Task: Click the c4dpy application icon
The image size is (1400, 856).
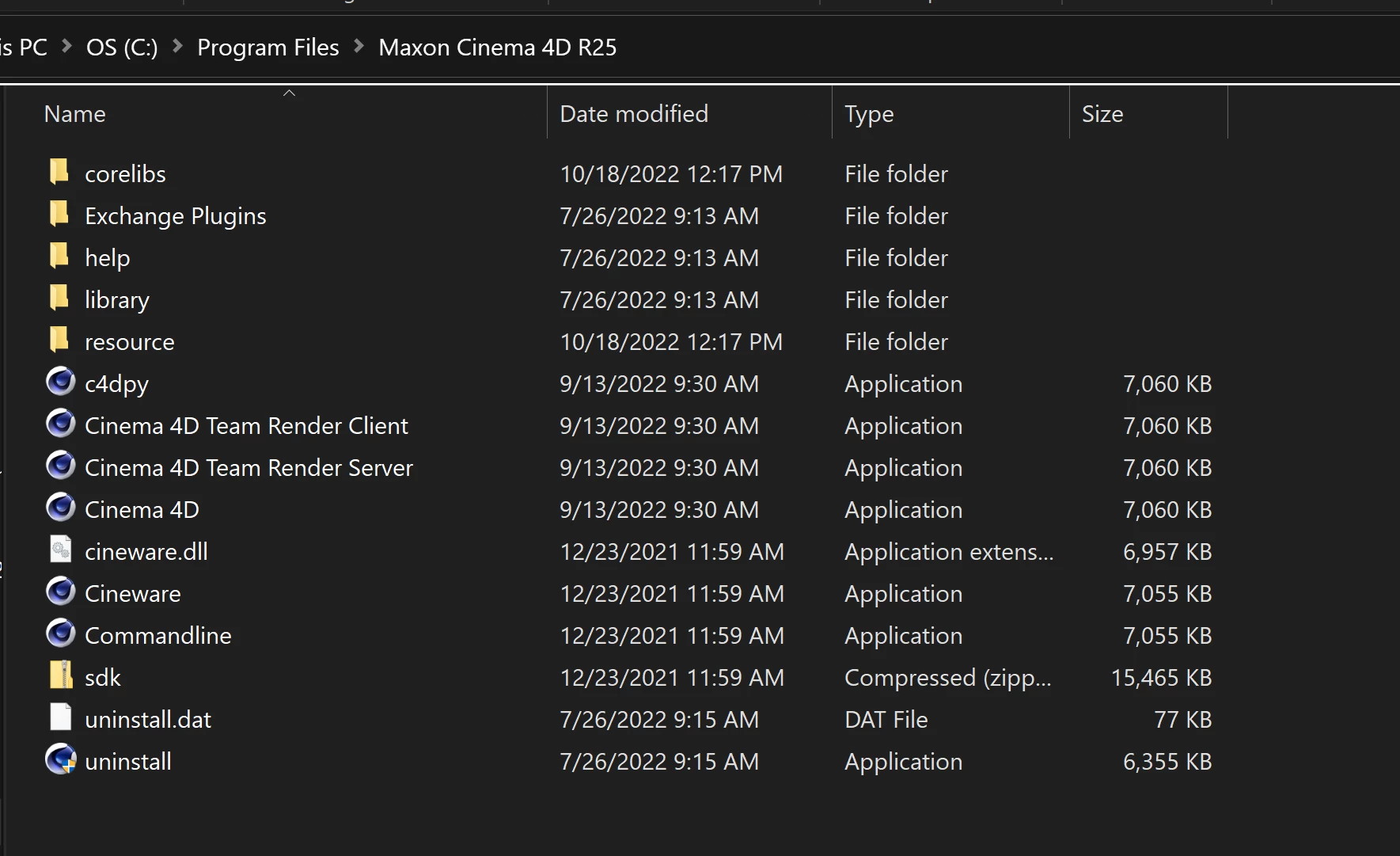Action: click(x=60, y=382)
